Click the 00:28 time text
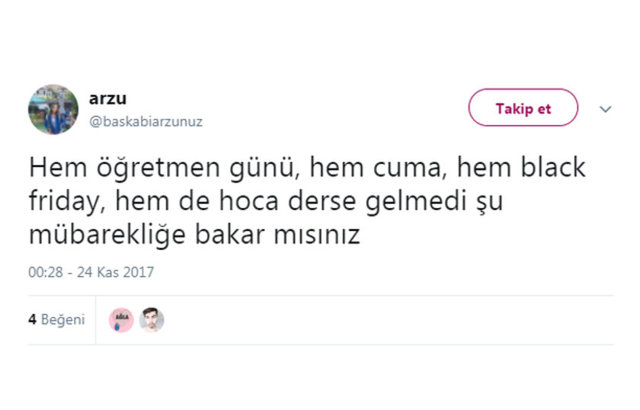 click(45, 272)
